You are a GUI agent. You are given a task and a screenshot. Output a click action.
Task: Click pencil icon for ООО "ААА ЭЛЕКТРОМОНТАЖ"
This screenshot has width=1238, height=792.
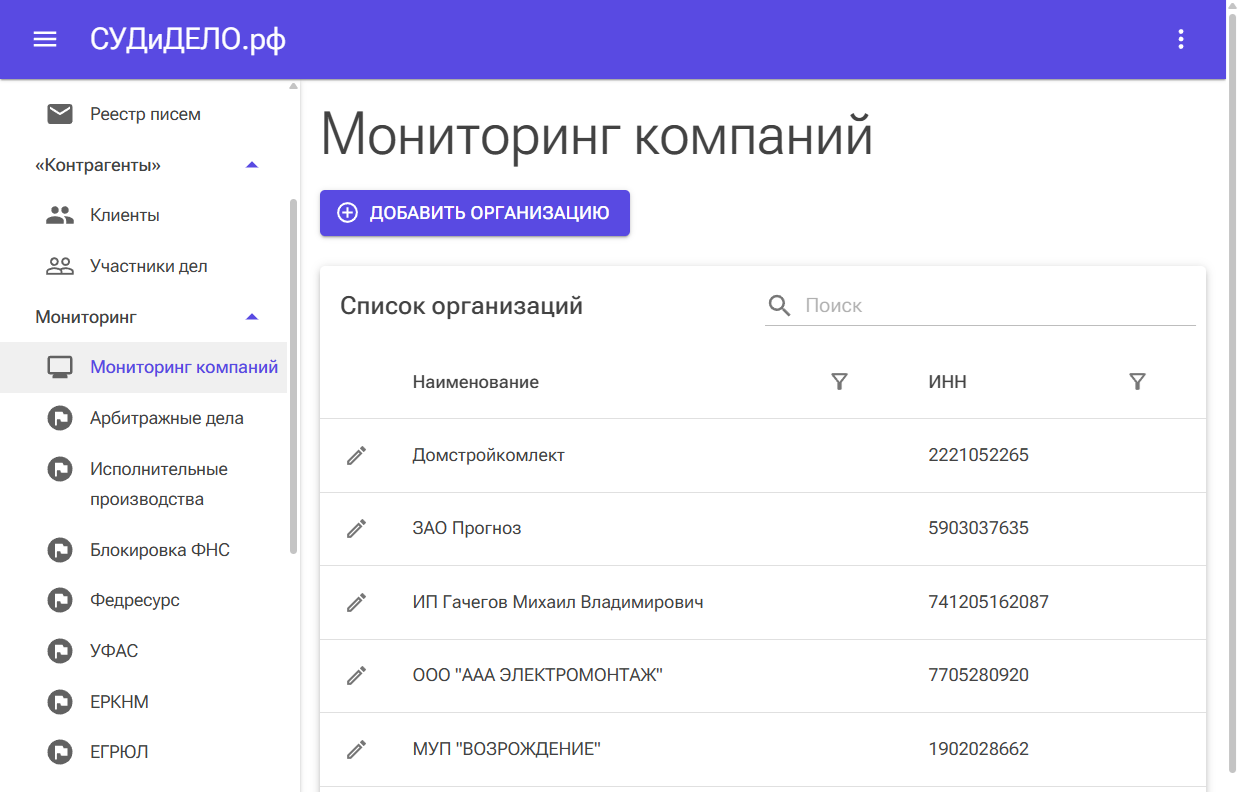(x=356, y=675)
